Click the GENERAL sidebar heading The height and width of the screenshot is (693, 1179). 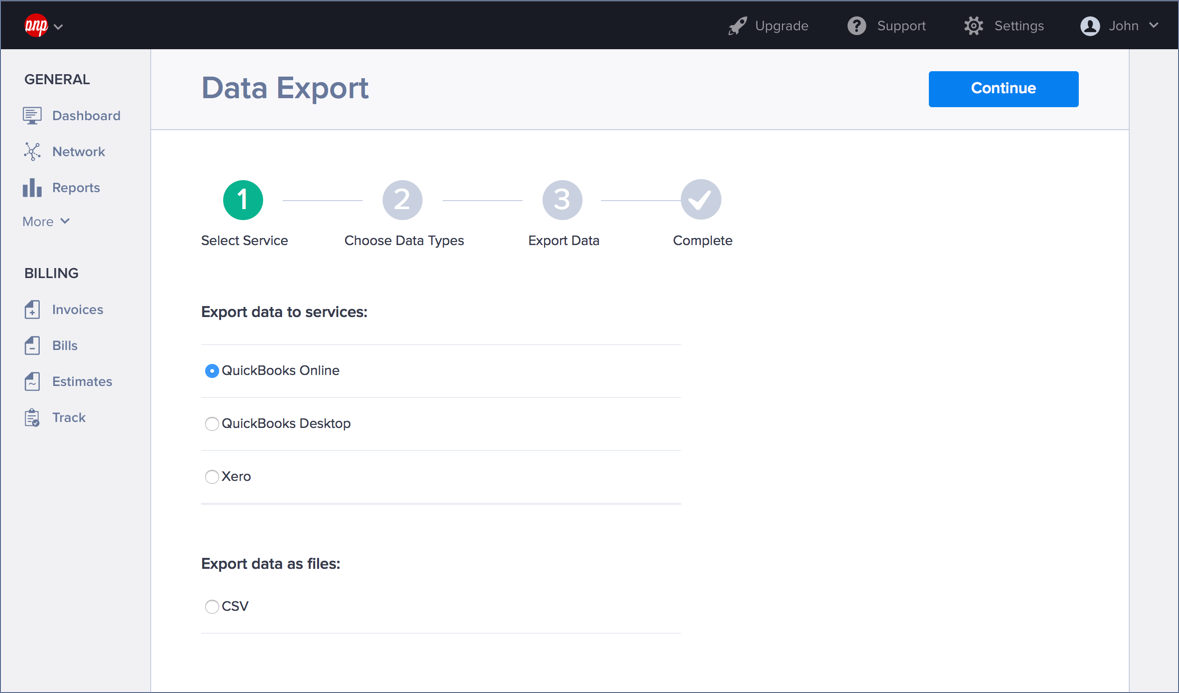point(57,80)
